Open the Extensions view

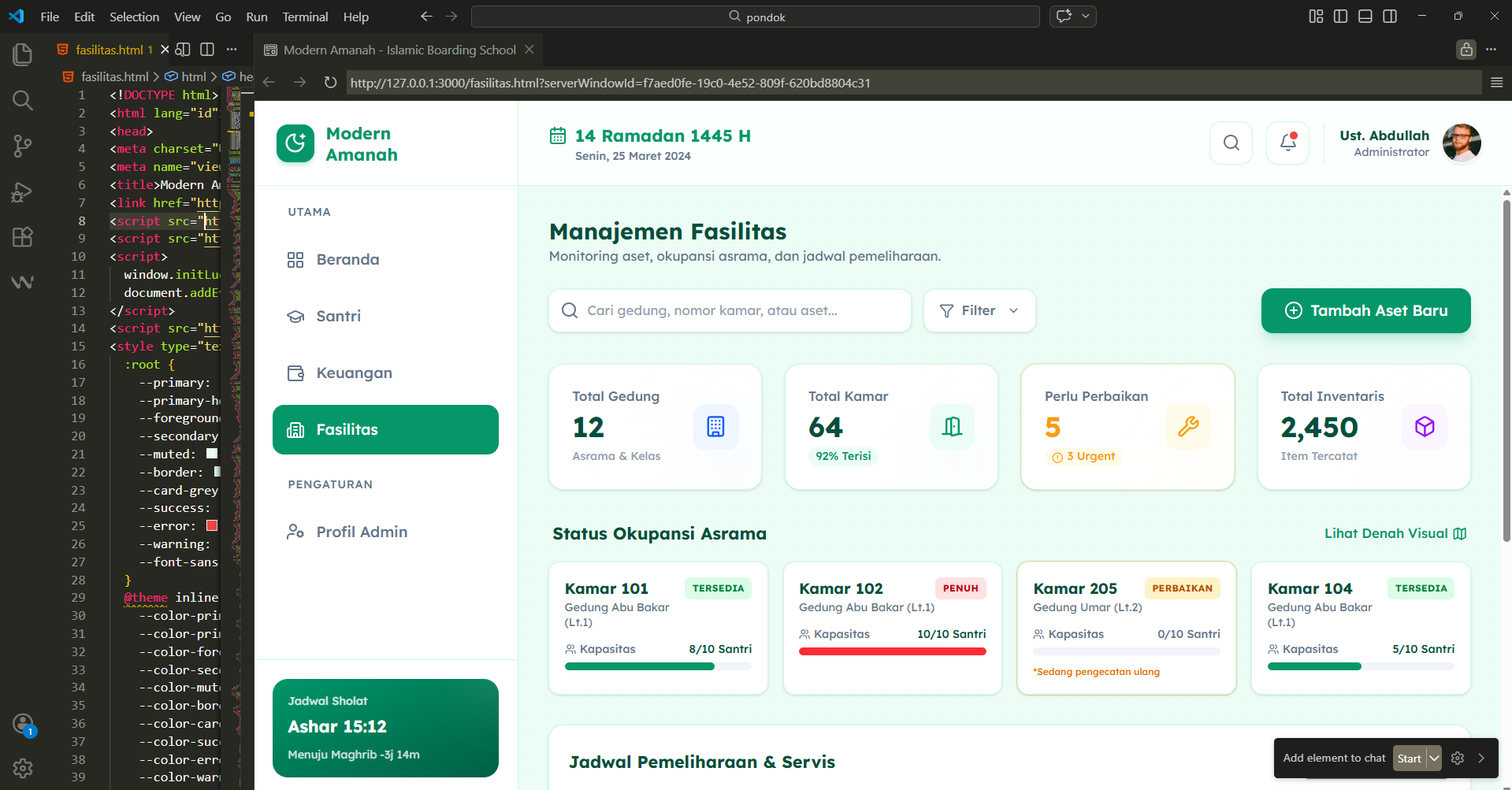22,237
